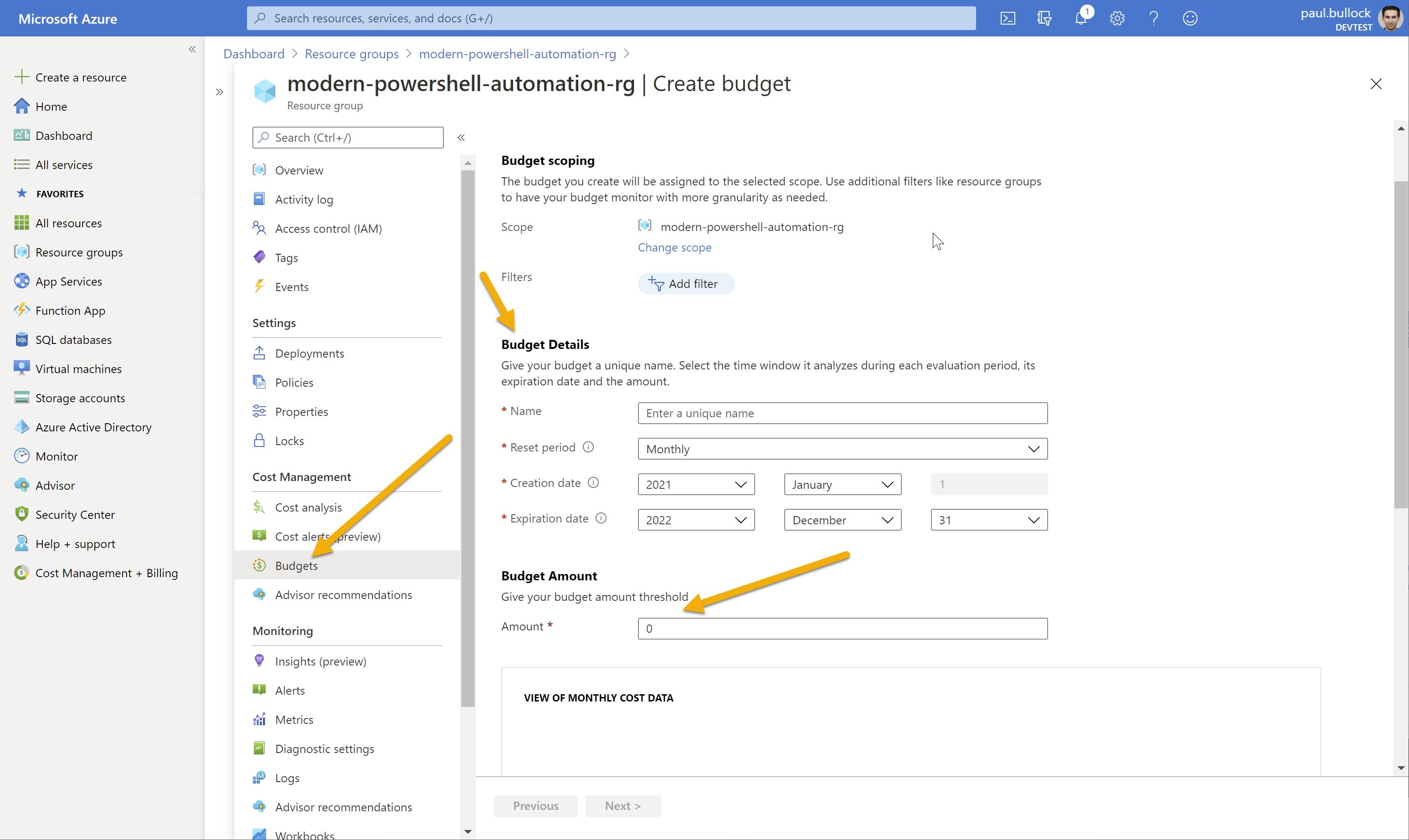
Task: Click into the budget Name field
Action: click(x=842, y=413)
